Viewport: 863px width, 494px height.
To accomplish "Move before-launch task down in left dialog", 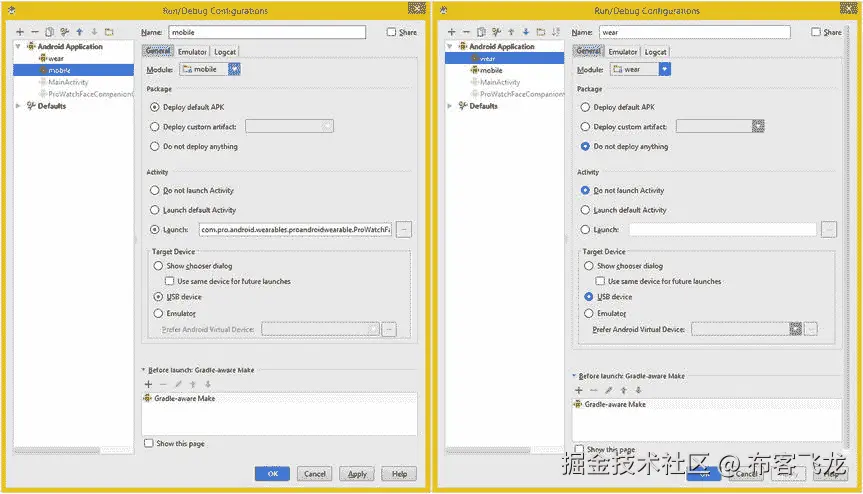I will tap(208, 384).
